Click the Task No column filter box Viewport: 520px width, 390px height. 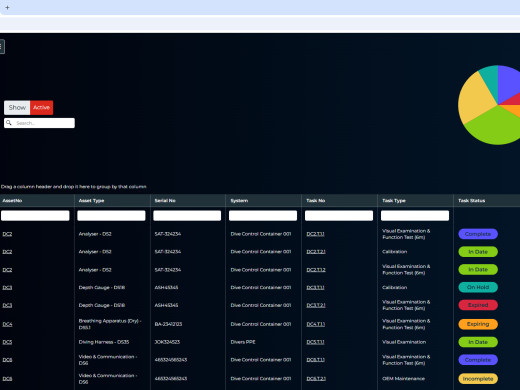point(339,216)
